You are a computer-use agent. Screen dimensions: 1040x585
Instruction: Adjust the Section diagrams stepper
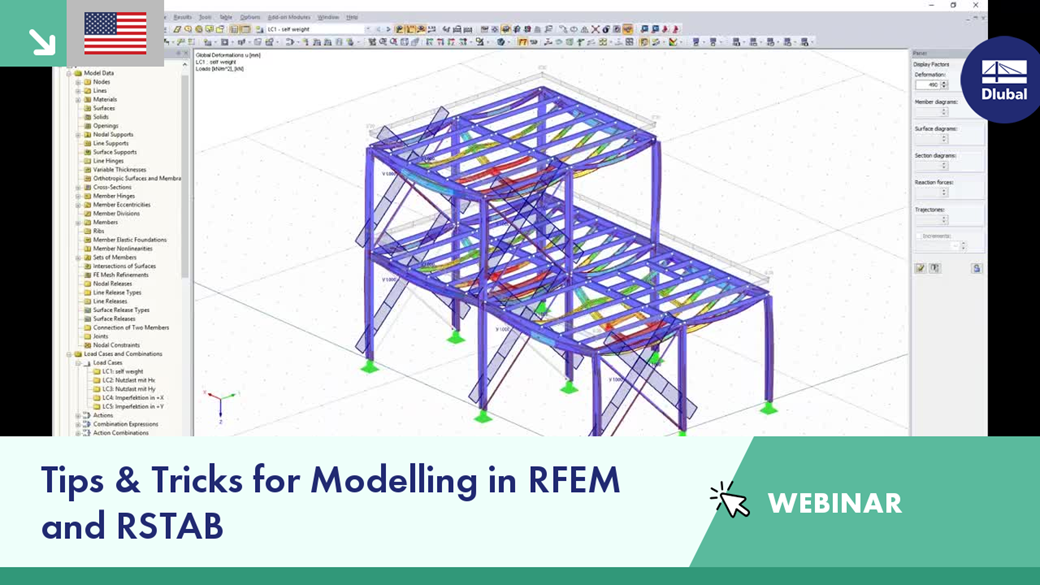point(944,165)
